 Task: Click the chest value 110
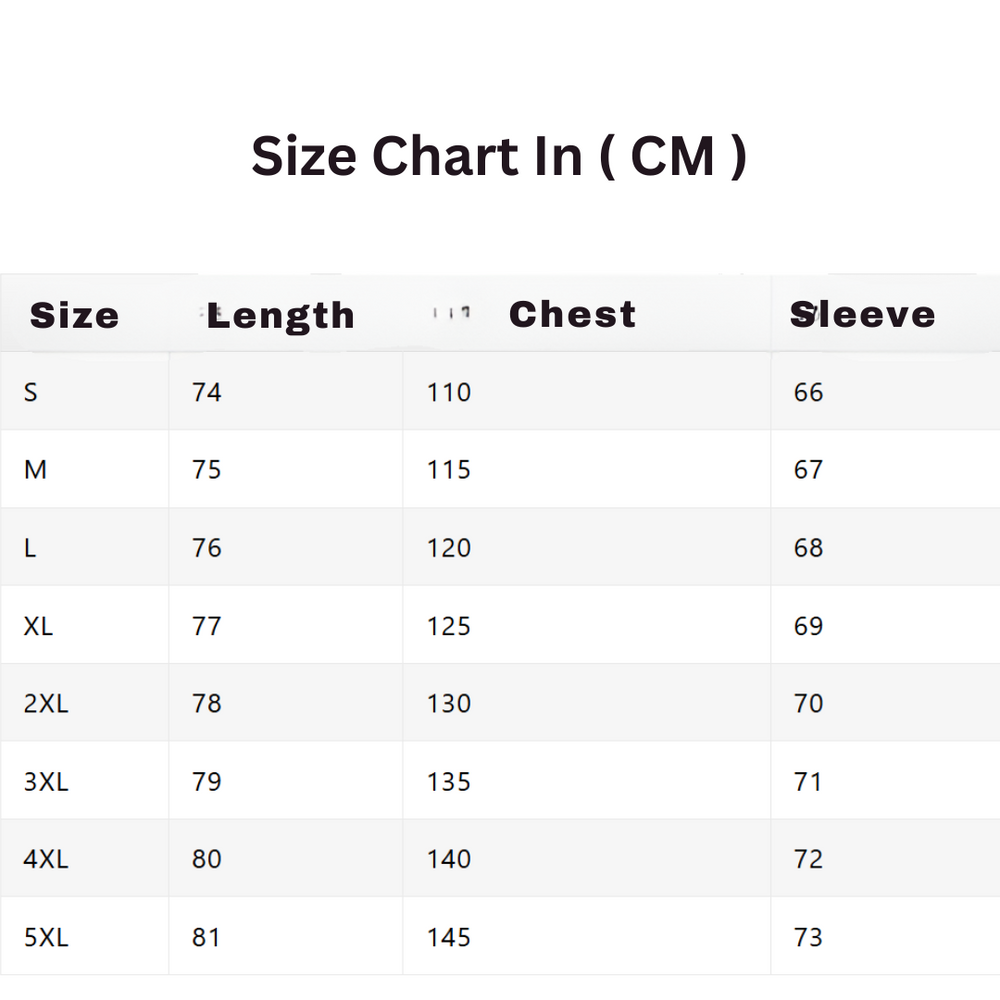(x=449, y=392)
